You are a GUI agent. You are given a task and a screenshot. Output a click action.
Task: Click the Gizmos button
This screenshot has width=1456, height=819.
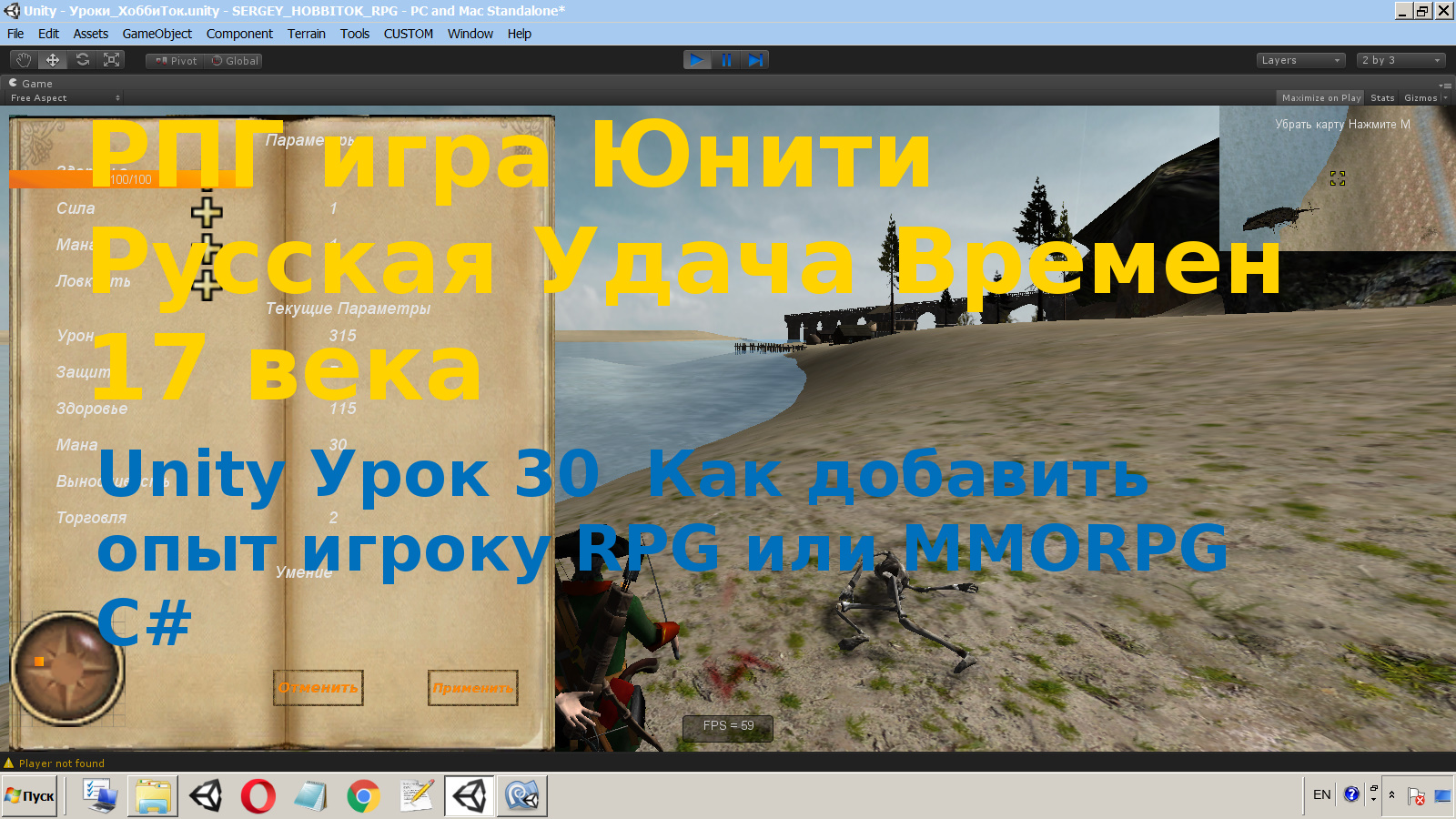(x=1421, y=97)
